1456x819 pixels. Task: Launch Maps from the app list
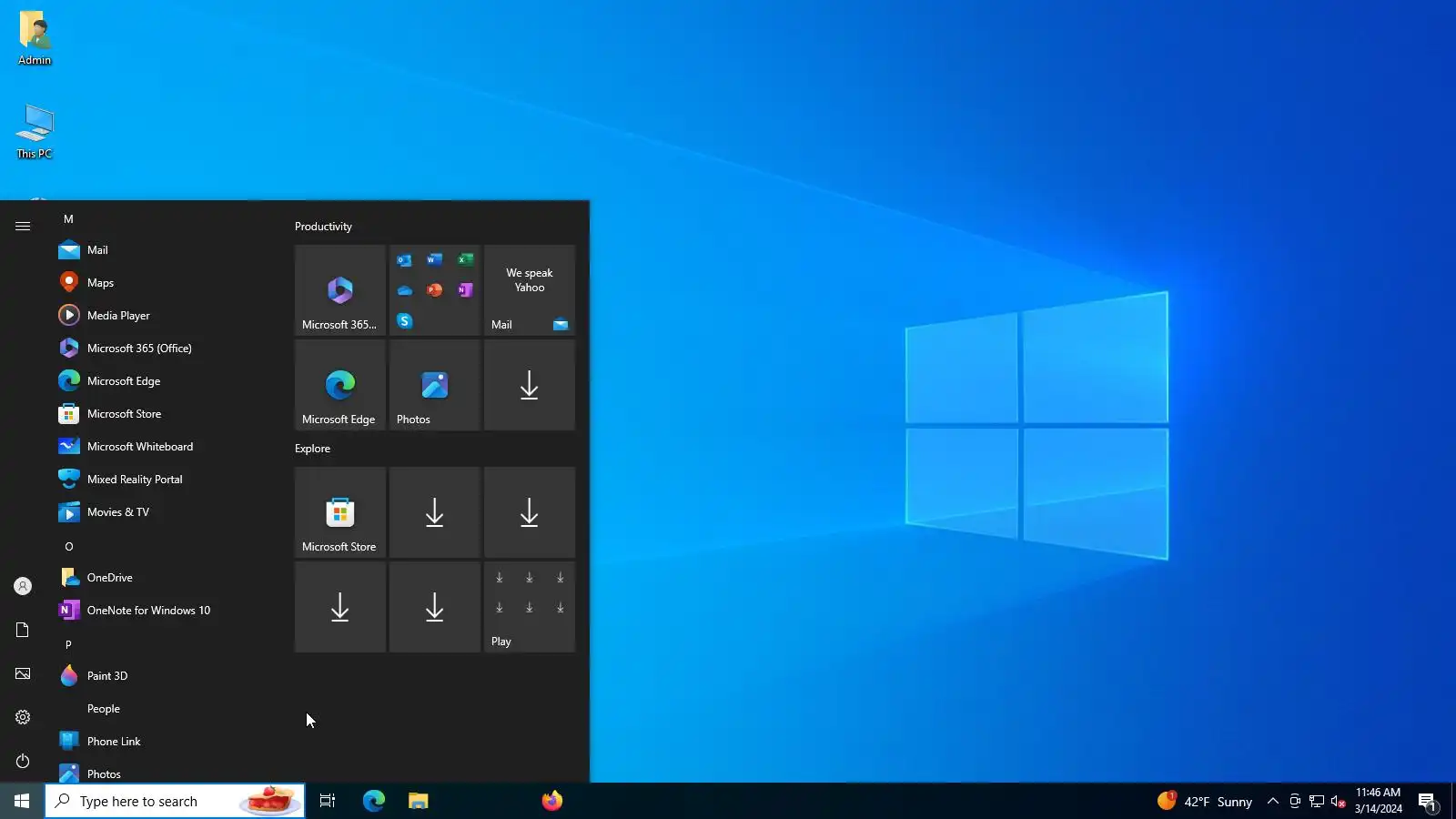tap(164, 283)
